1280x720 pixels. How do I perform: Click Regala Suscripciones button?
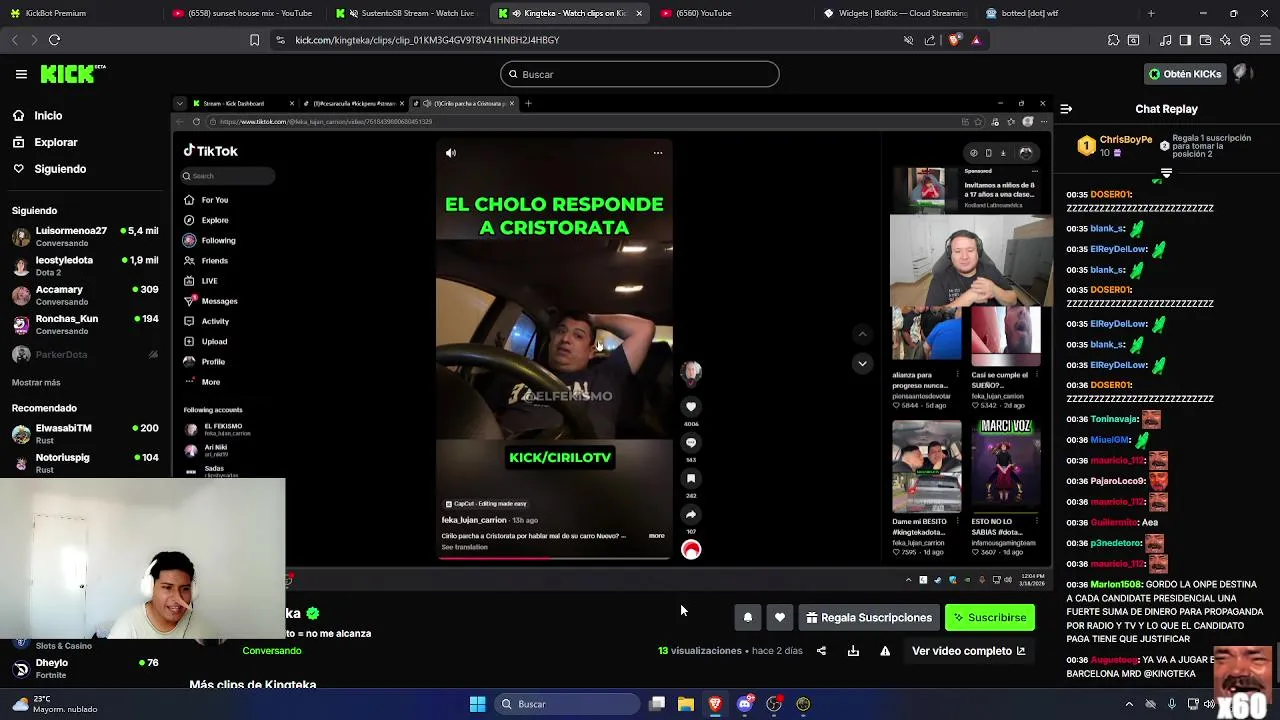[x=869, y=618]
